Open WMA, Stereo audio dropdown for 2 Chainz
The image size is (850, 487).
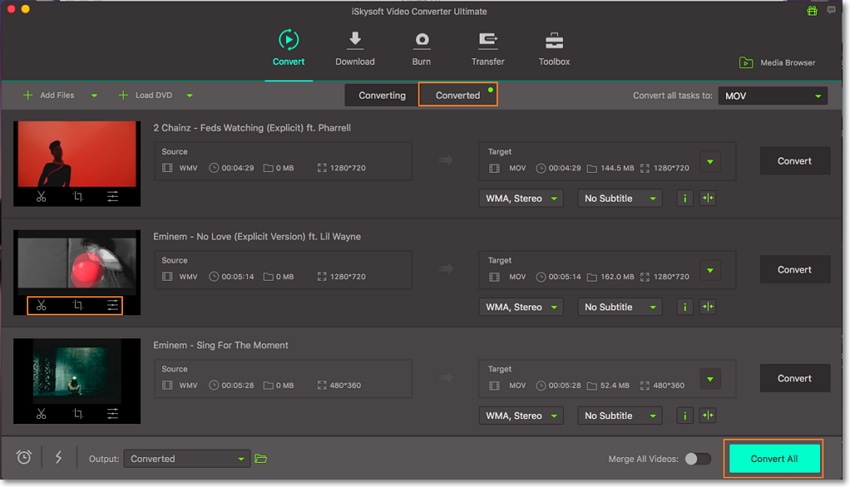point(521,198)
